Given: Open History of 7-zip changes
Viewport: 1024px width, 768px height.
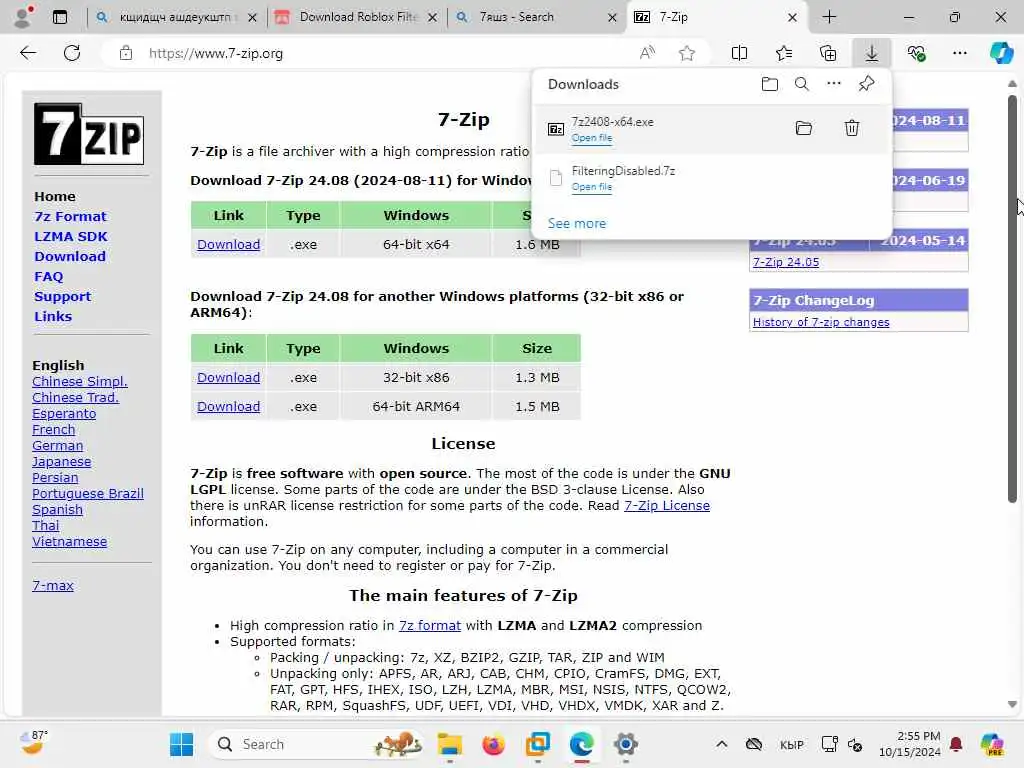Looking at the screenshot, I should point(821,322).
